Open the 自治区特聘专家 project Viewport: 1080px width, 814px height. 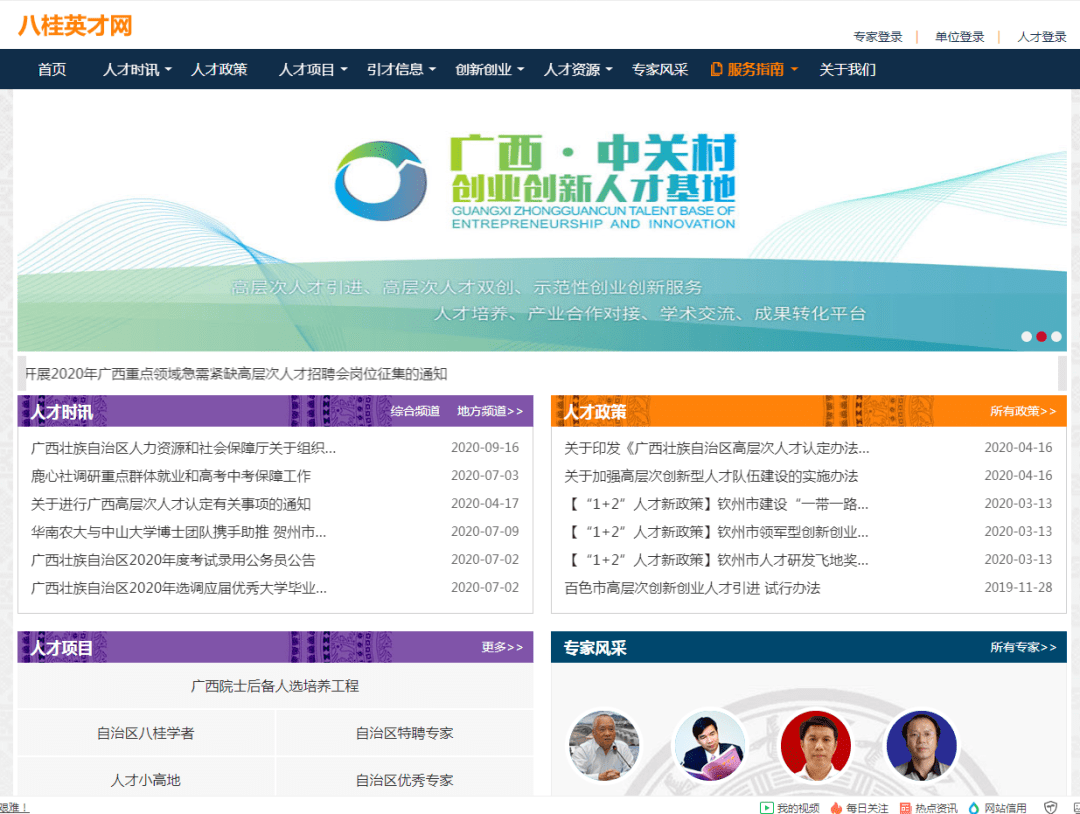tap(404, 733)
